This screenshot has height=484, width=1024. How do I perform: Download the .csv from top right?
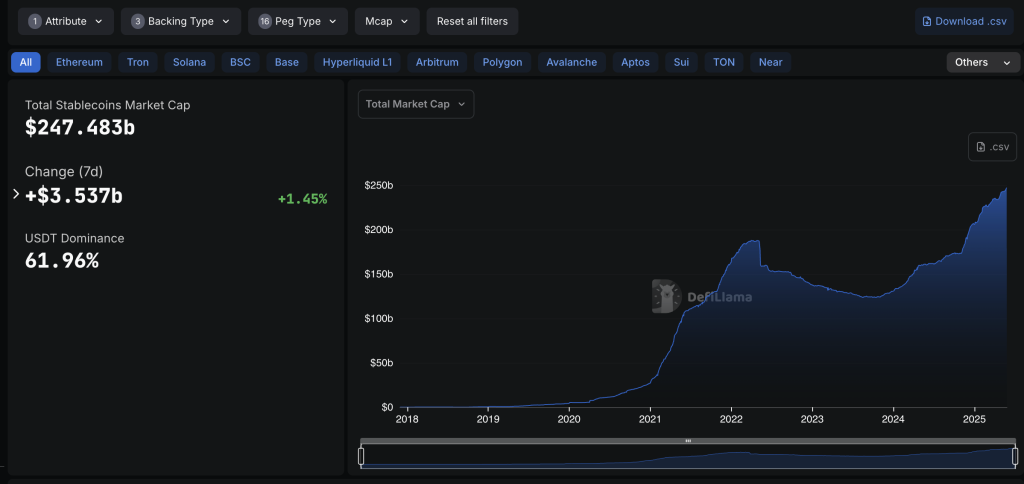pos(963,21)
